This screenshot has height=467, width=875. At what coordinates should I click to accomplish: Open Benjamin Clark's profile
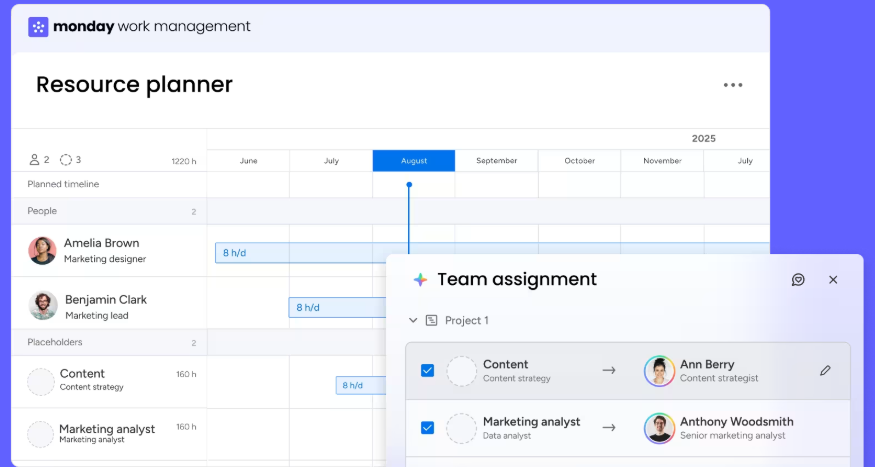[43, 306]
